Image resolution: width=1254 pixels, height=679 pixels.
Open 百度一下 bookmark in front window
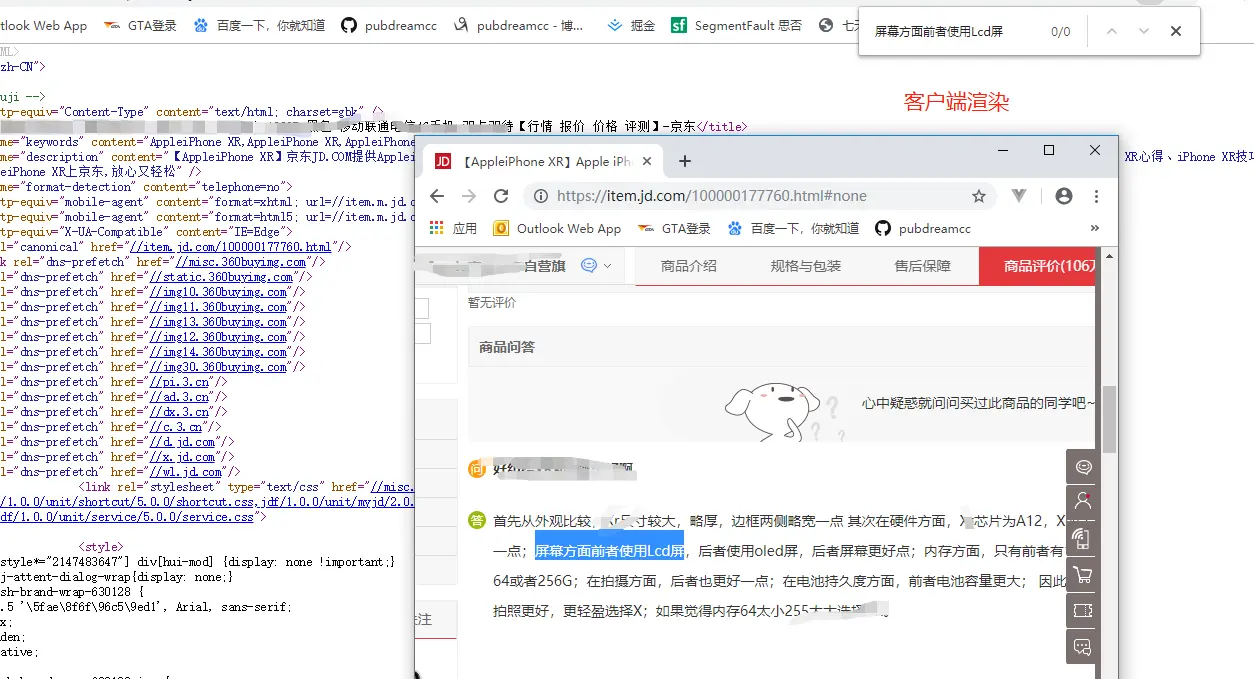click(x=793, y=228)
